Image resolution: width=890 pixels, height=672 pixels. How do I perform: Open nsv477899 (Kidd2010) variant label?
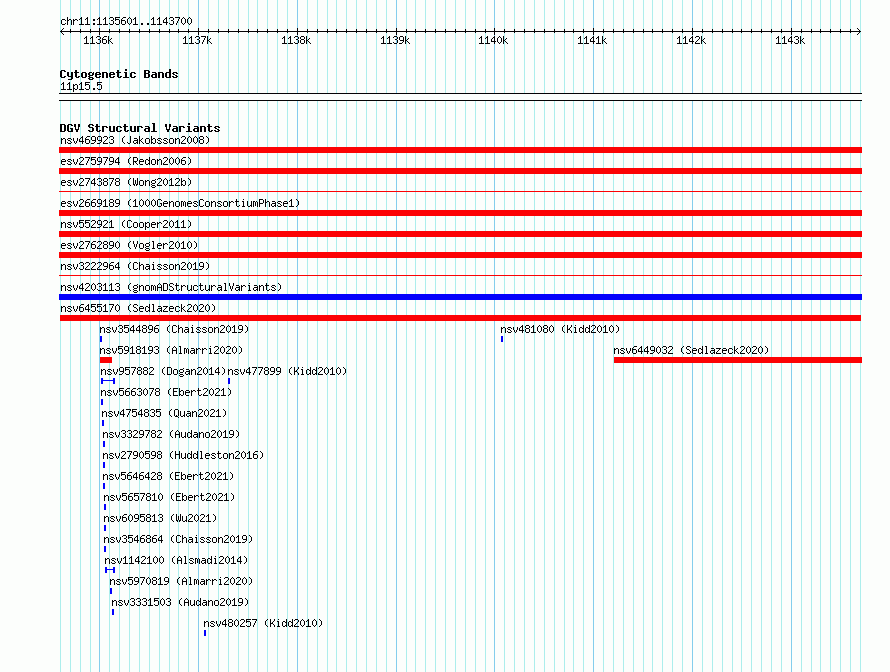(x=287, y=371)
